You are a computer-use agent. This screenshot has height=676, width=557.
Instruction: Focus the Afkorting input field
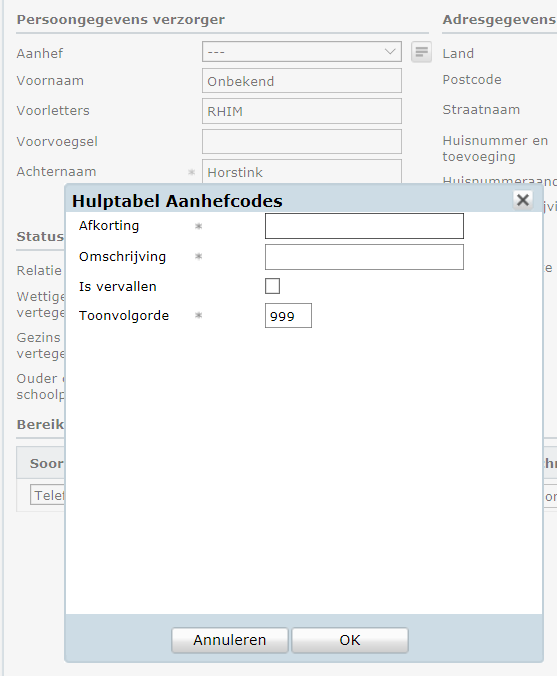tap(364, 226)
